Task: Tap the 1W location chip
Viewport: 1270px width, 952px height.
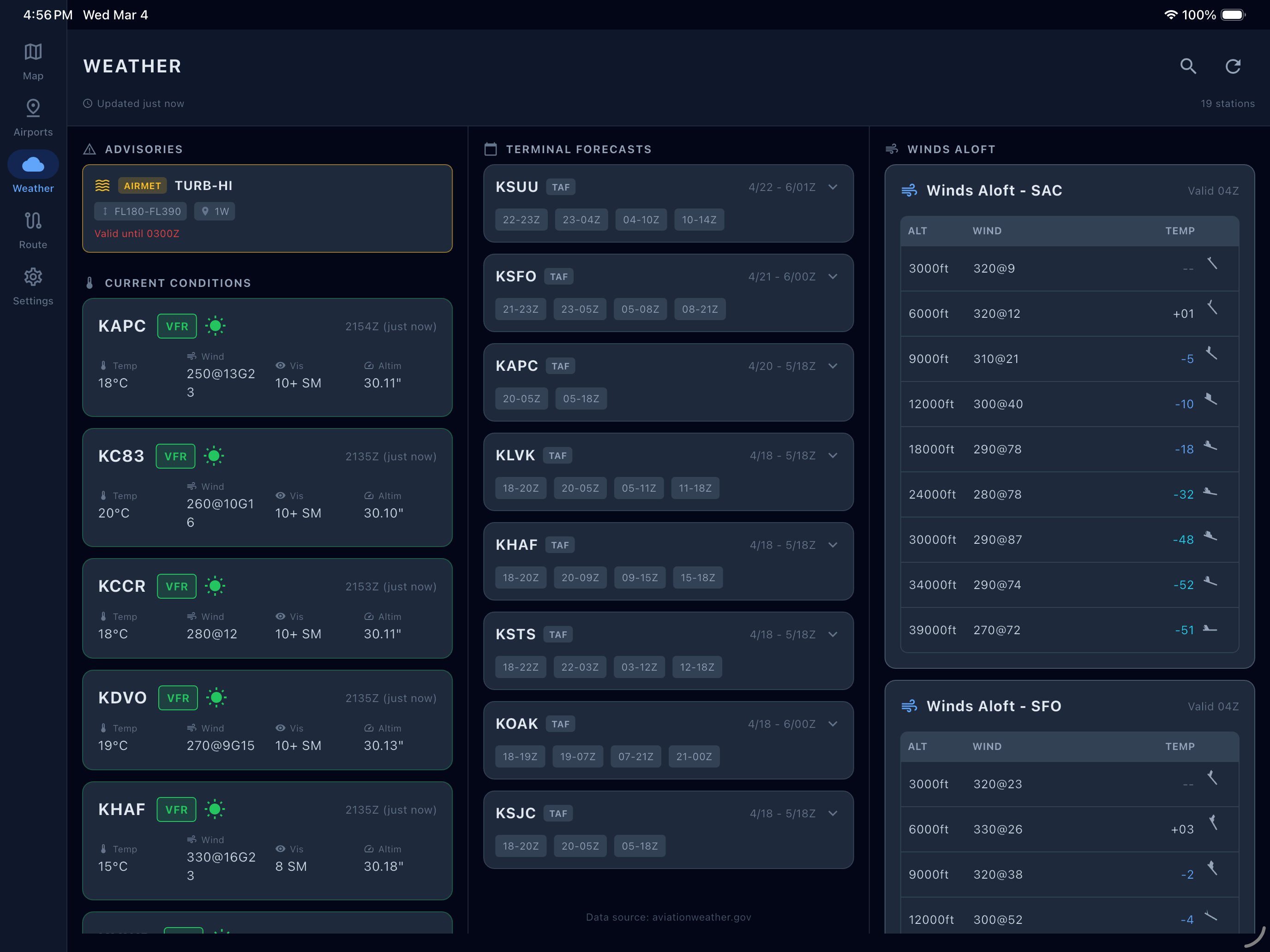Action: tap(215, 211)
